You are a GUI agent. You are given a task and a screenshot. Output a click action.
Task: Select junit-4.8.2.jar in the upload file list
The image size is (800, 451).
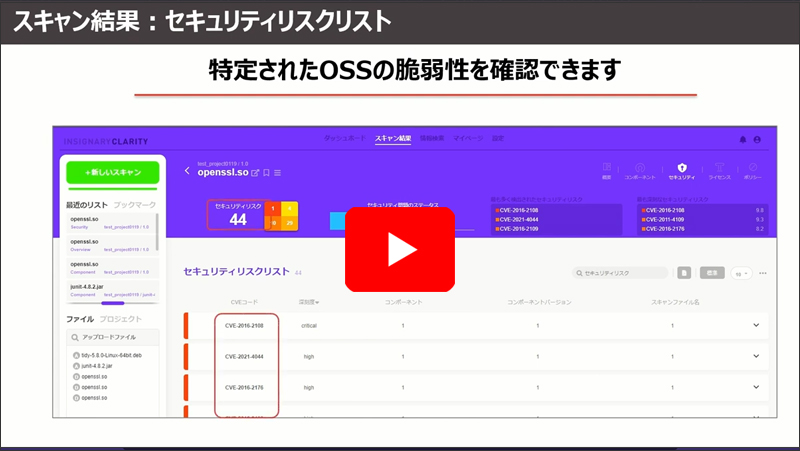tap(97, 366)
